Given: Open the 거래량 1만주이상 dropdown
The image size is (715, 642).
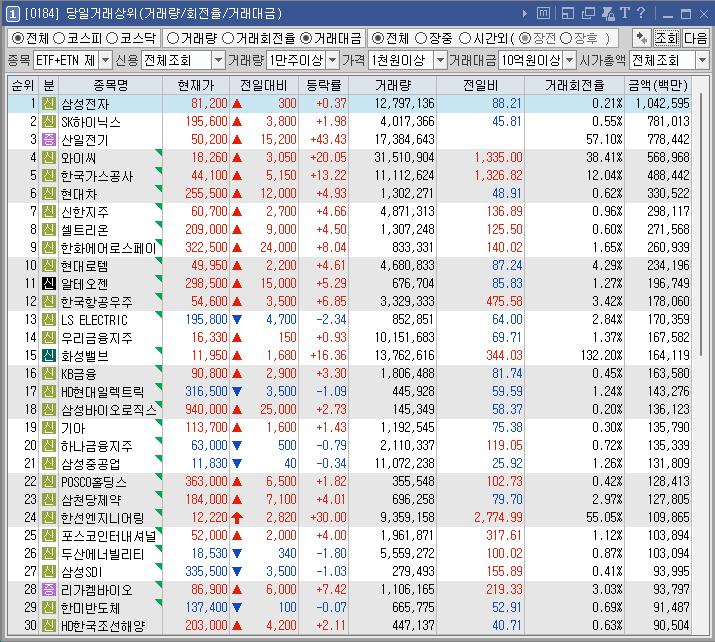Looking at the screenshot, I should [x=333, y=60].
